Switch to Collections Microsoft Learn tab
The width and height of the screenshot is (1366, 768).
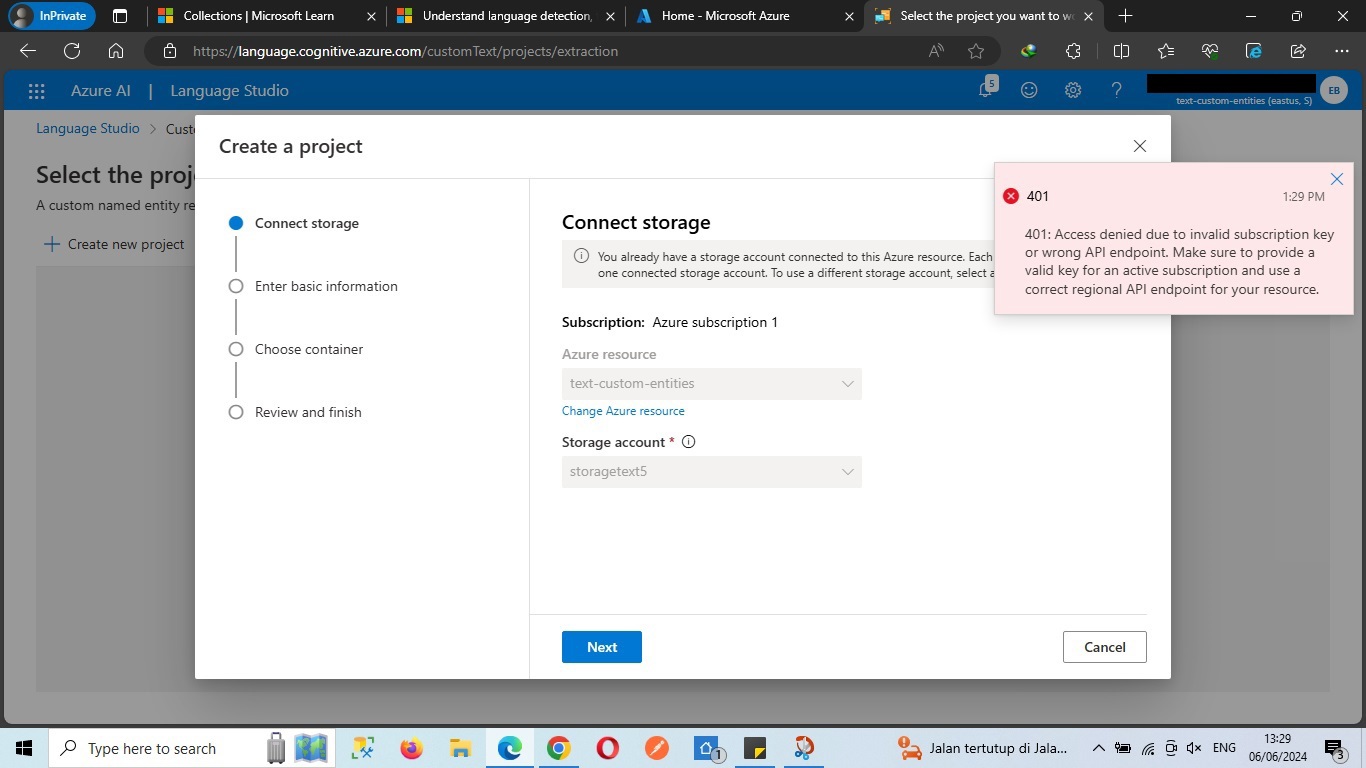pos(259,16)
